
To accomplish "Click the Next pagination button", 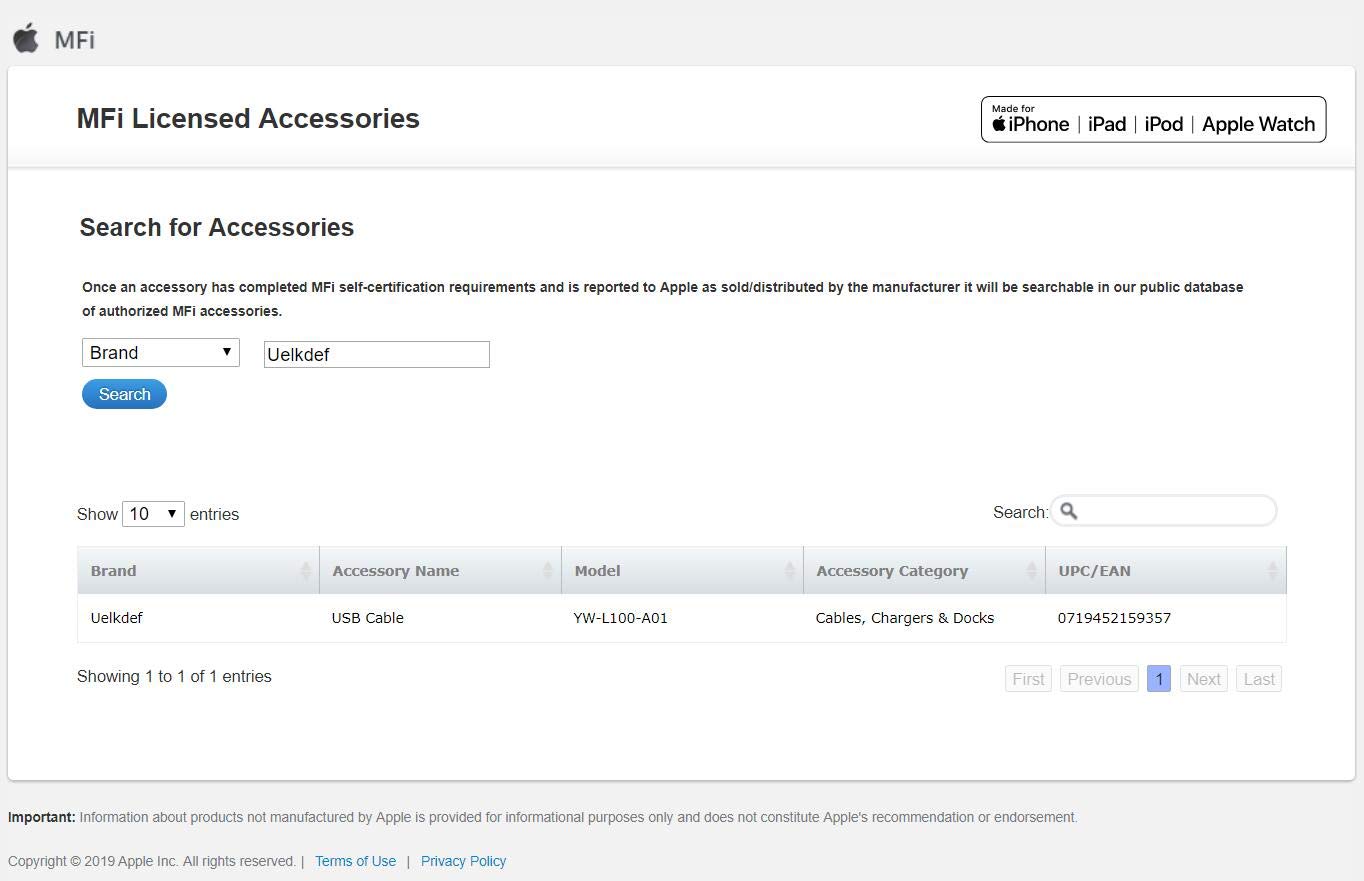I will click(1203, 679).
